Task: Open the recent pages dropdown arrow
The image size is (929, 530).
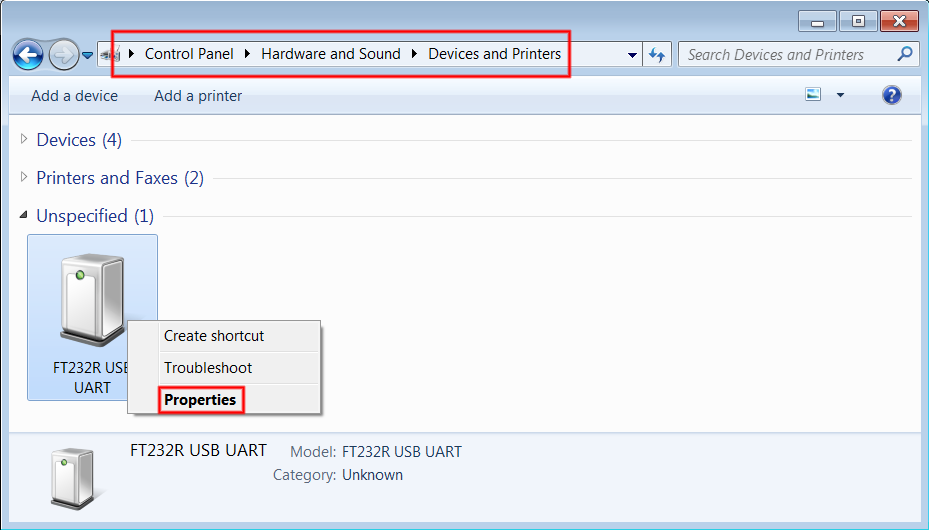Action: (88, 56)
